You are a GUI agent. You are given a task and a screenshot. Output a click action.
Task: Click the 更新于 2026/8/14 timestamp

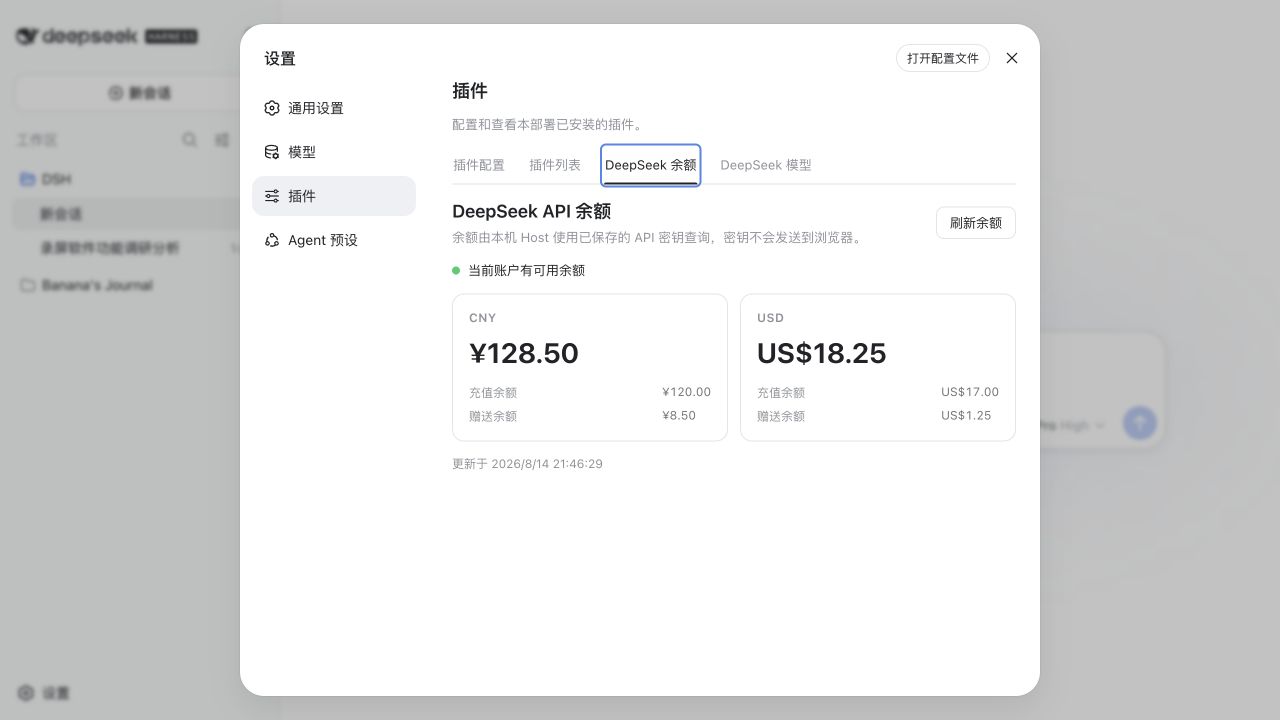(528, 464)
